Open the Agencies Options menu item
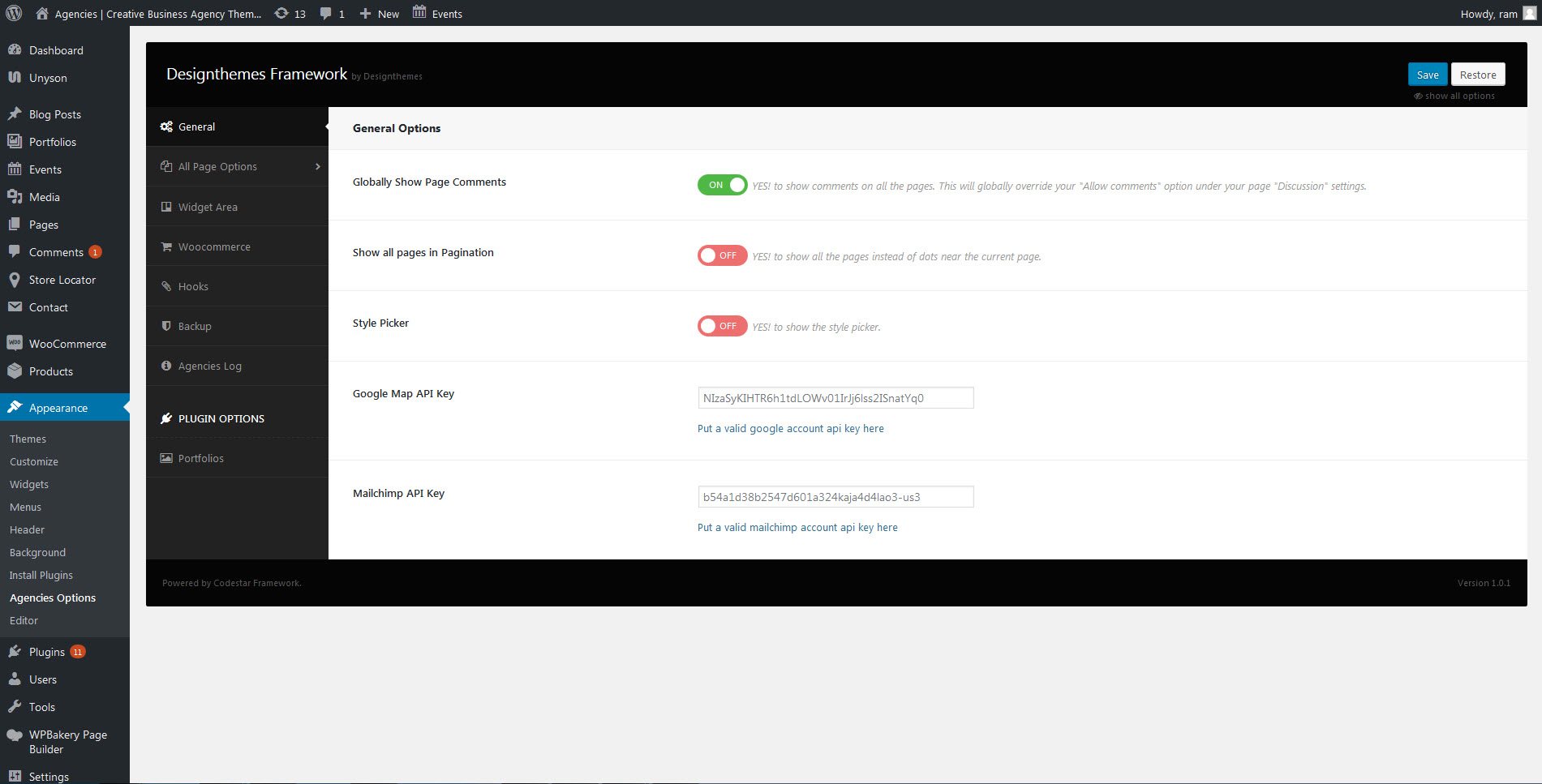Screen dimensions: 1542x784 [x=52, y=598]
